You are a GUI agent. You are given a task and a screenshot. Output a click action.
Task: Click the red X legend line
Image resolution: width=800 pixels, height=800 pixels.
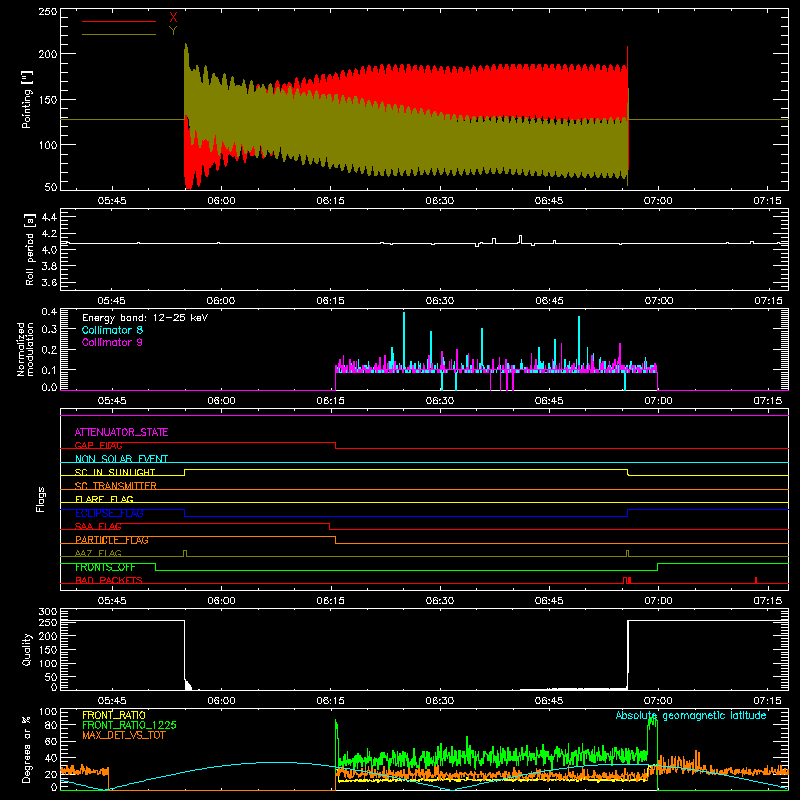point(118,21)
